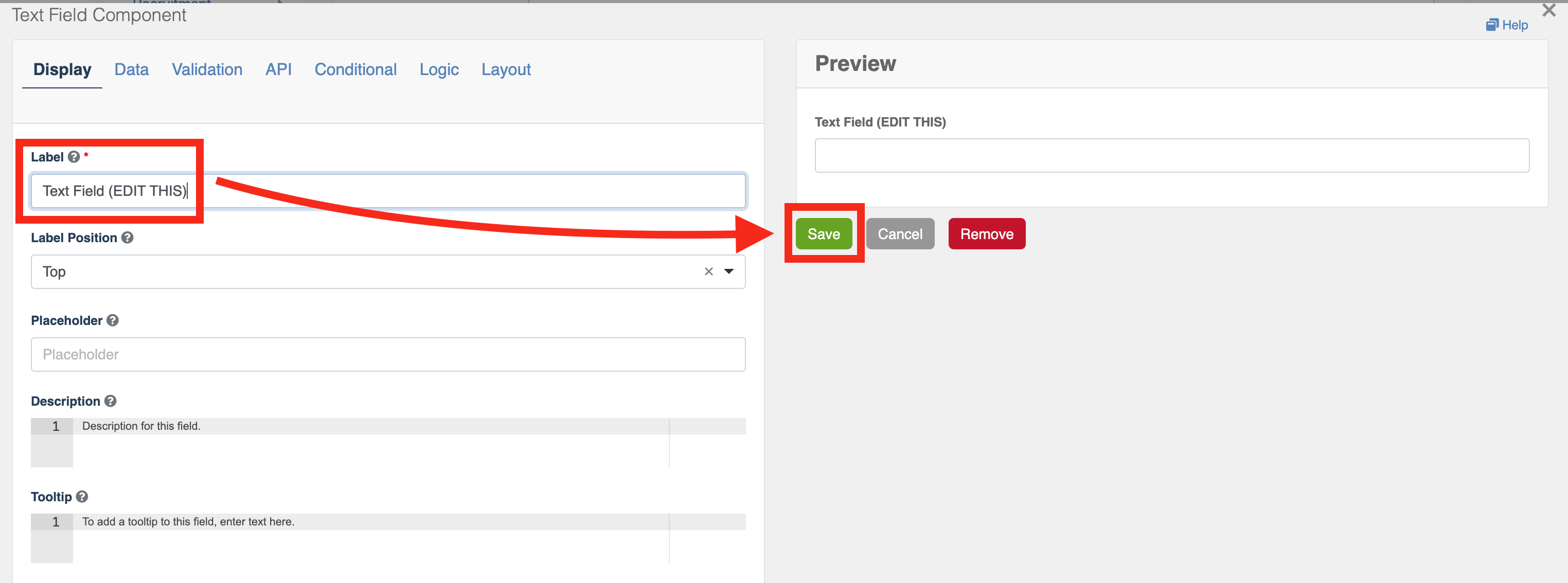Click the Description help icon
1568x583 pixels.
[110, 401]
